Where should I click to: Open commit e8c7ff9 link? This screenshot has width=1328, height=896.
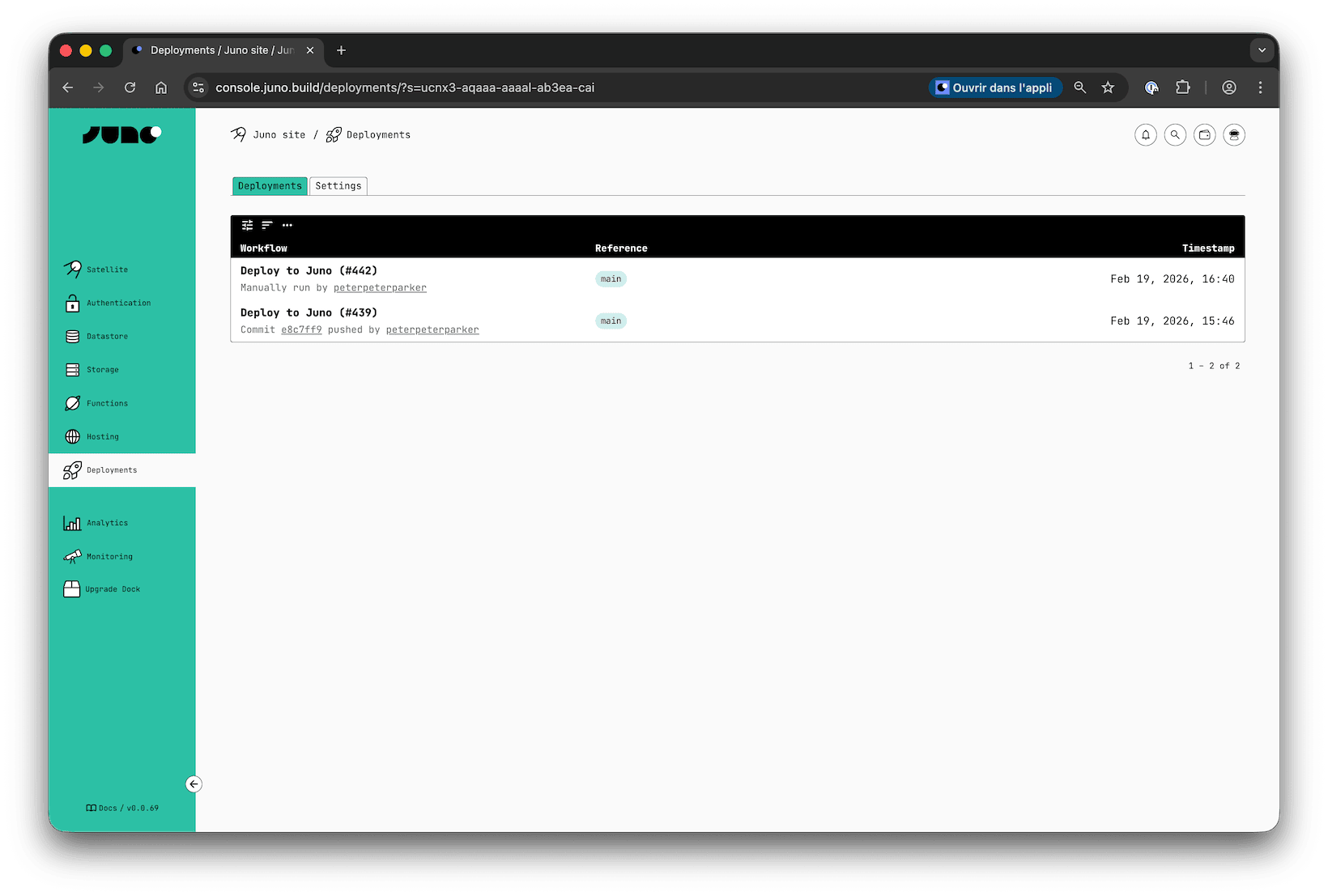(300, 329)
